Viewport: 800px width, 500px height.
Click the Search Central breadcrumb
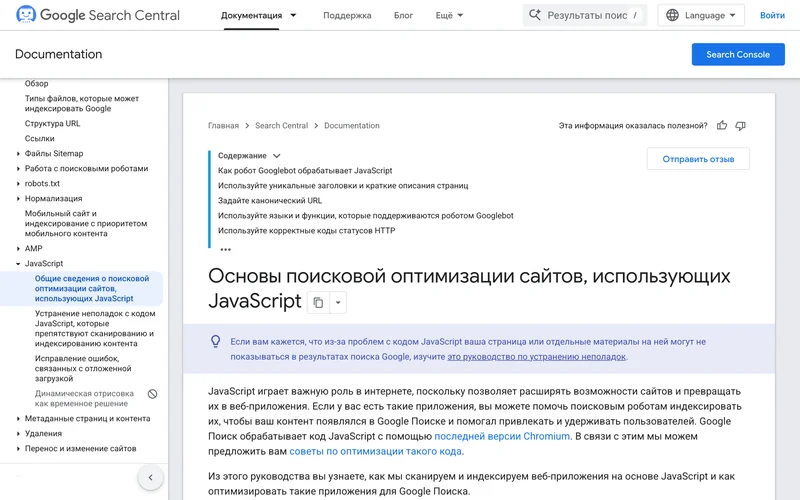click(x=282, y=126)
